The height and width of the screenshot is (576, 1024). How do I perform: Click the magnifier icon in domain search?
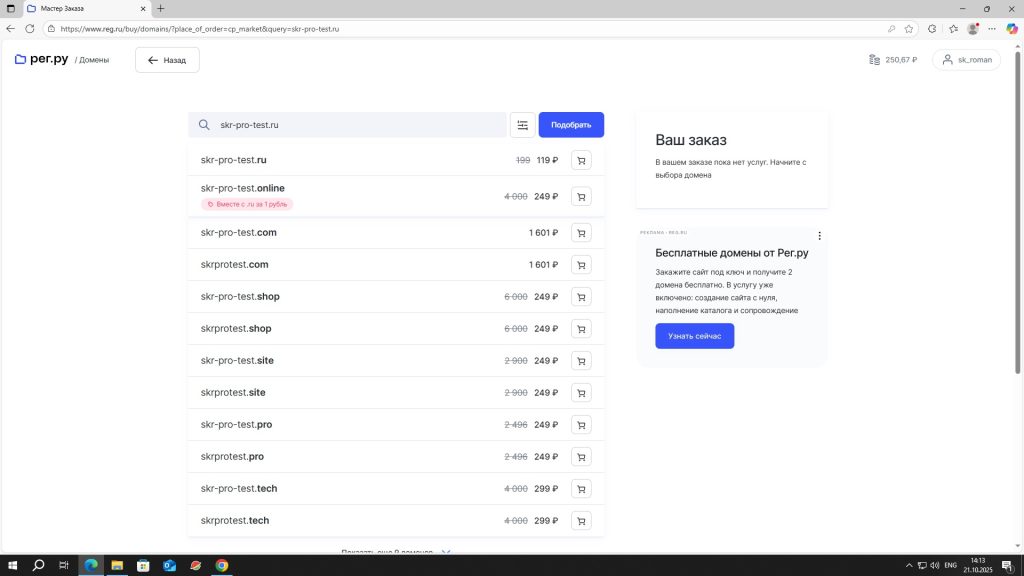204,125
